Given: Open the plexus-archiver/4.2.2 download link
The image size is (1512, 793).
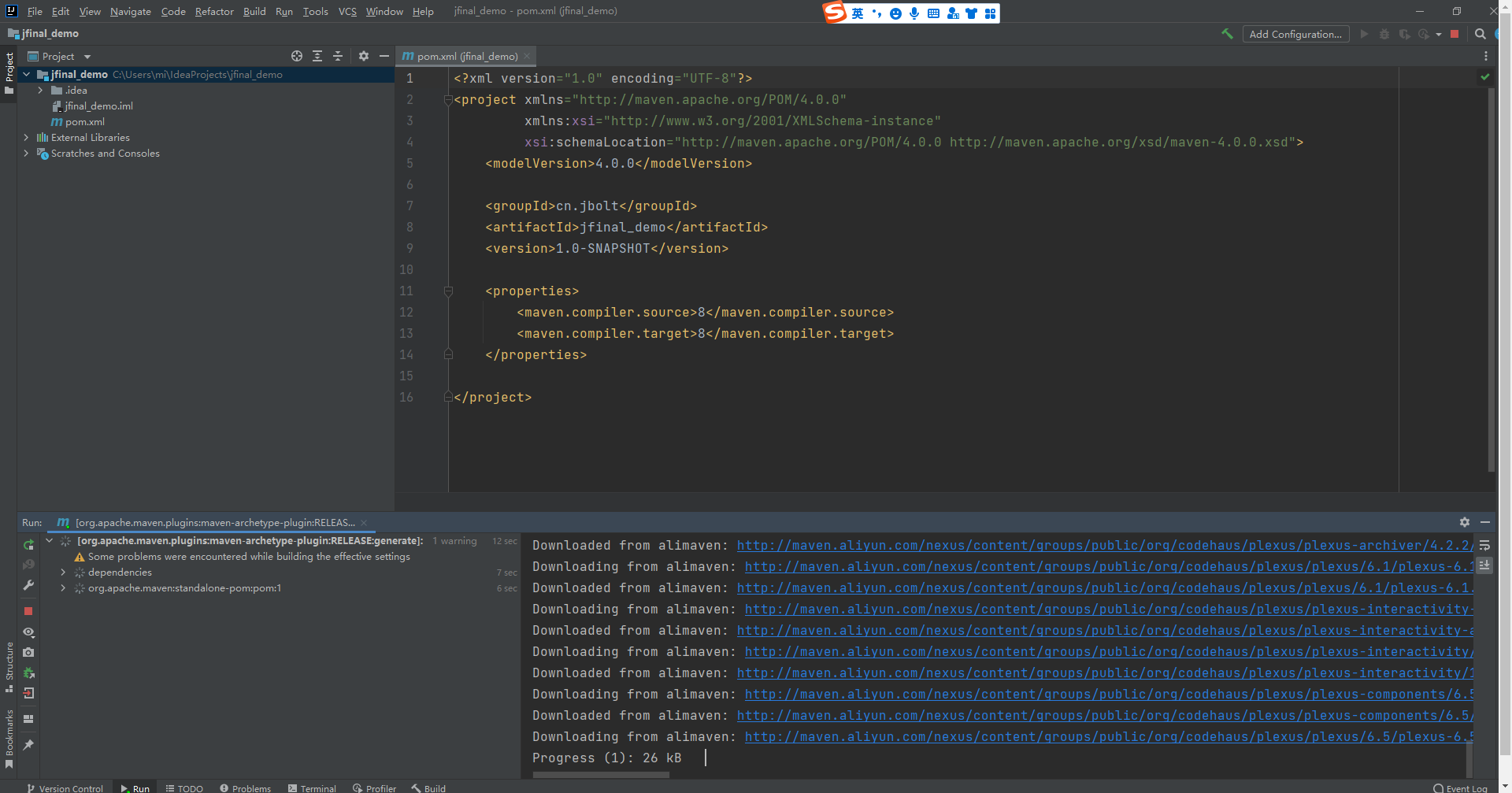Looking at the screenshot, I should pos(1104,545).
